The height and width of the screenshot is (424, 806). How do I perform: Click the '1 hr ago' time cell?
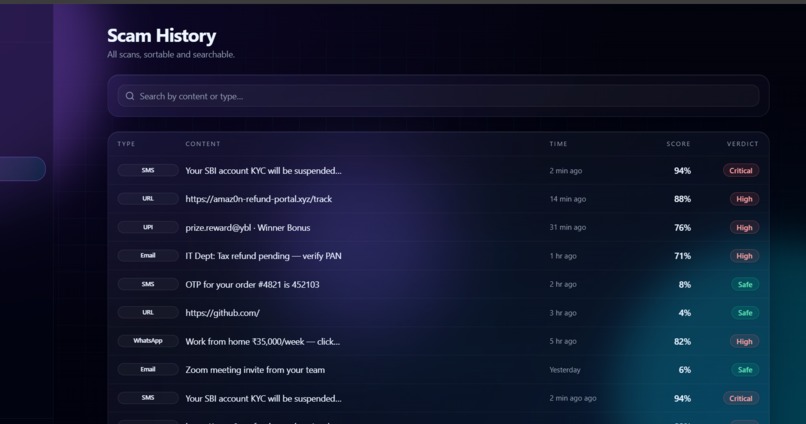click(563, 256)
